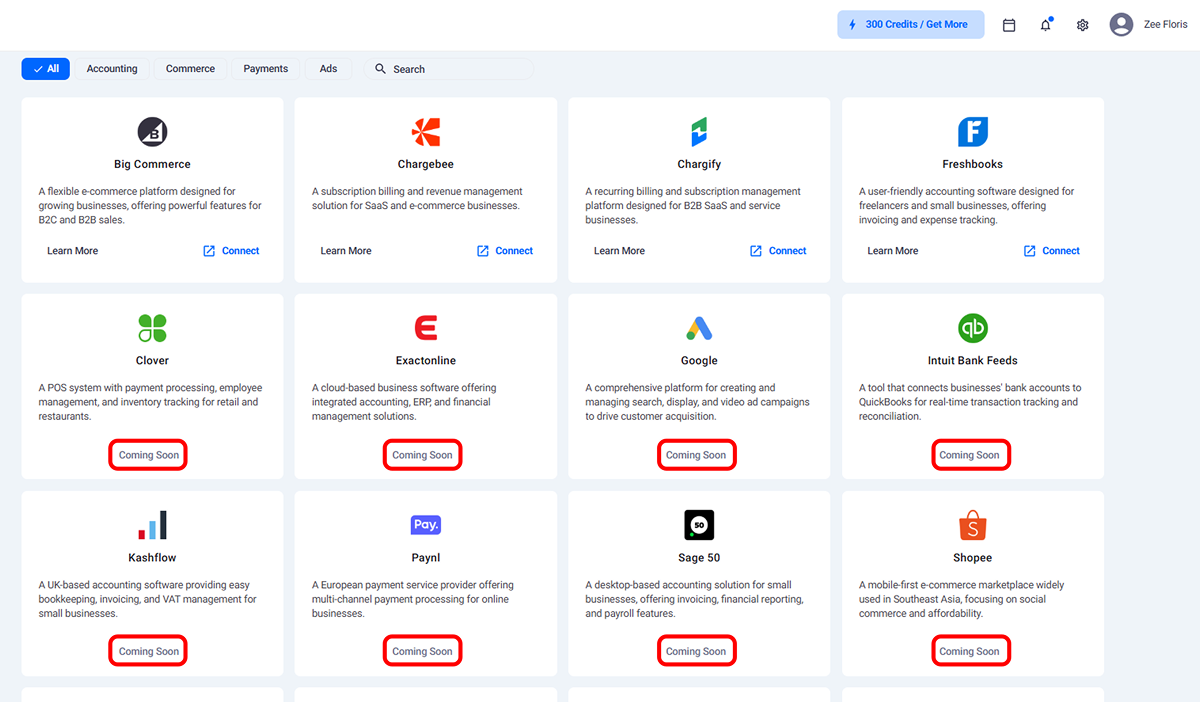Image resolution: width=1200 pixels, height=702 pixels.
Task: Click the Big Commerce logo icon
Action: (152, 132)
